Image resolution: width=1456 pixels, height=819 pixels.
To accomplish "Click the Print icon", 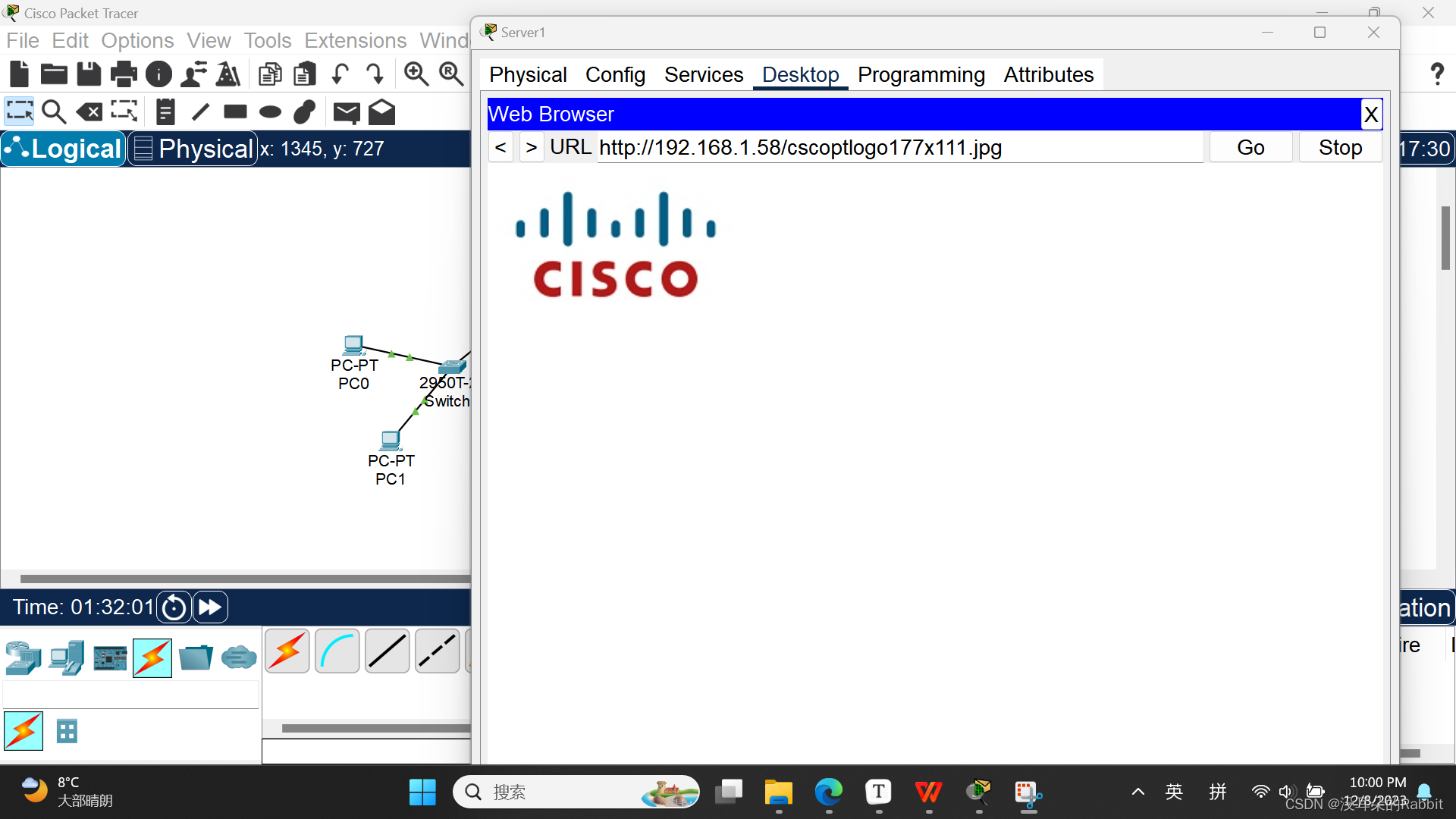I will [x=124, y=74].
